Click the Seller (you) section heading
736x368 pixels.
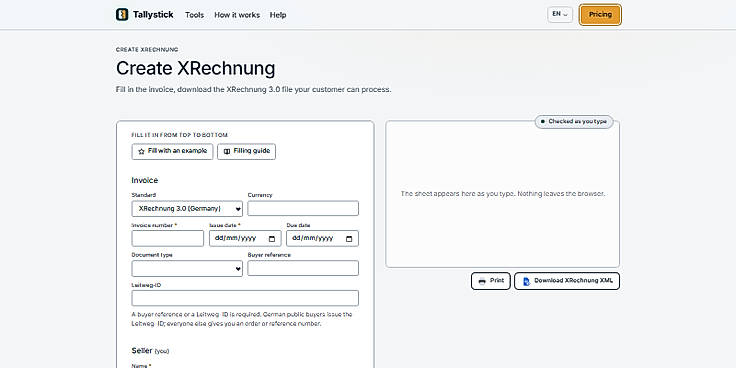150,351
